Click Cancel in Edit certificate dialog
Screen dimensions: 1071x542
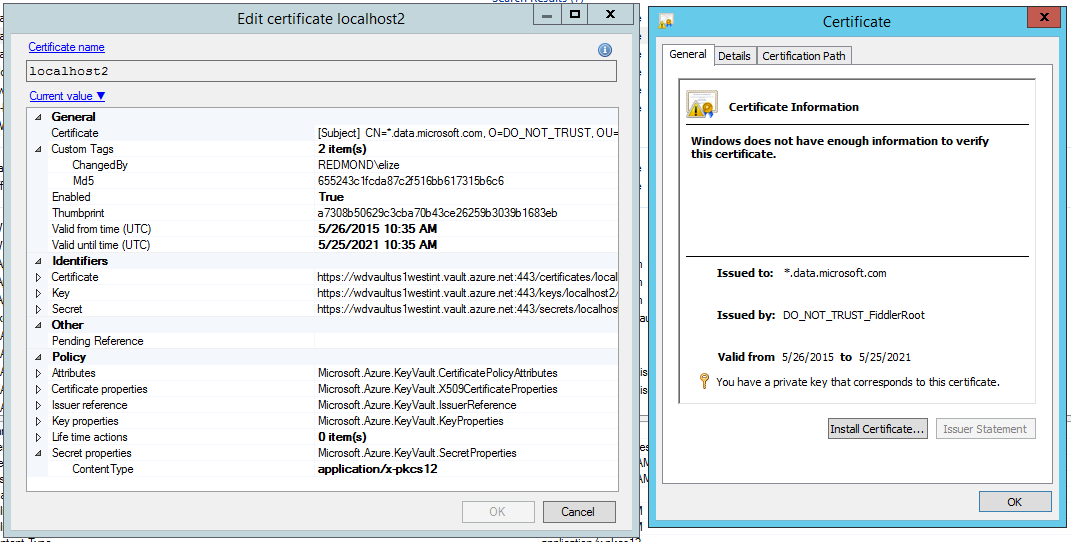point(579,511)
